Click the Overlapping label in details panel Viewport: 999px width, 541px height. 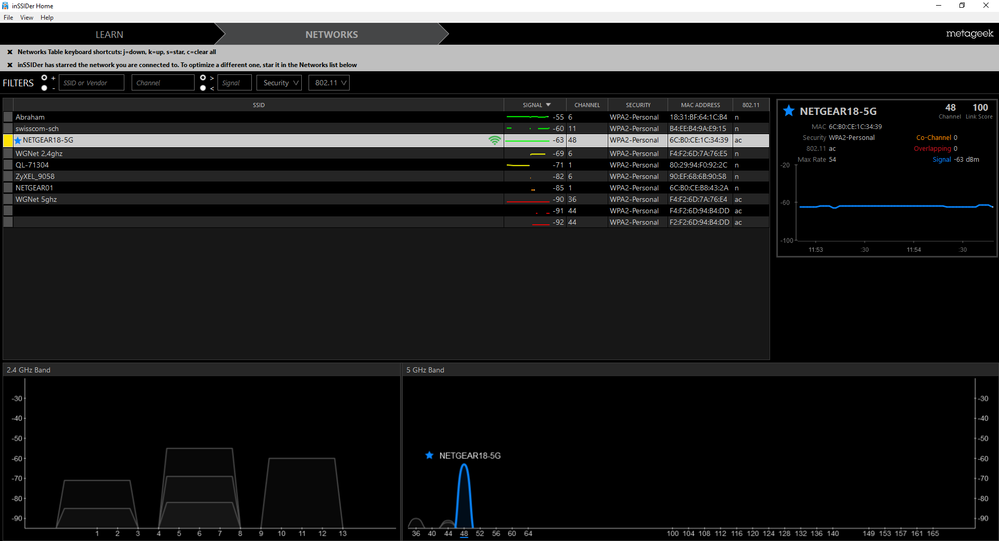click(932, 148)
